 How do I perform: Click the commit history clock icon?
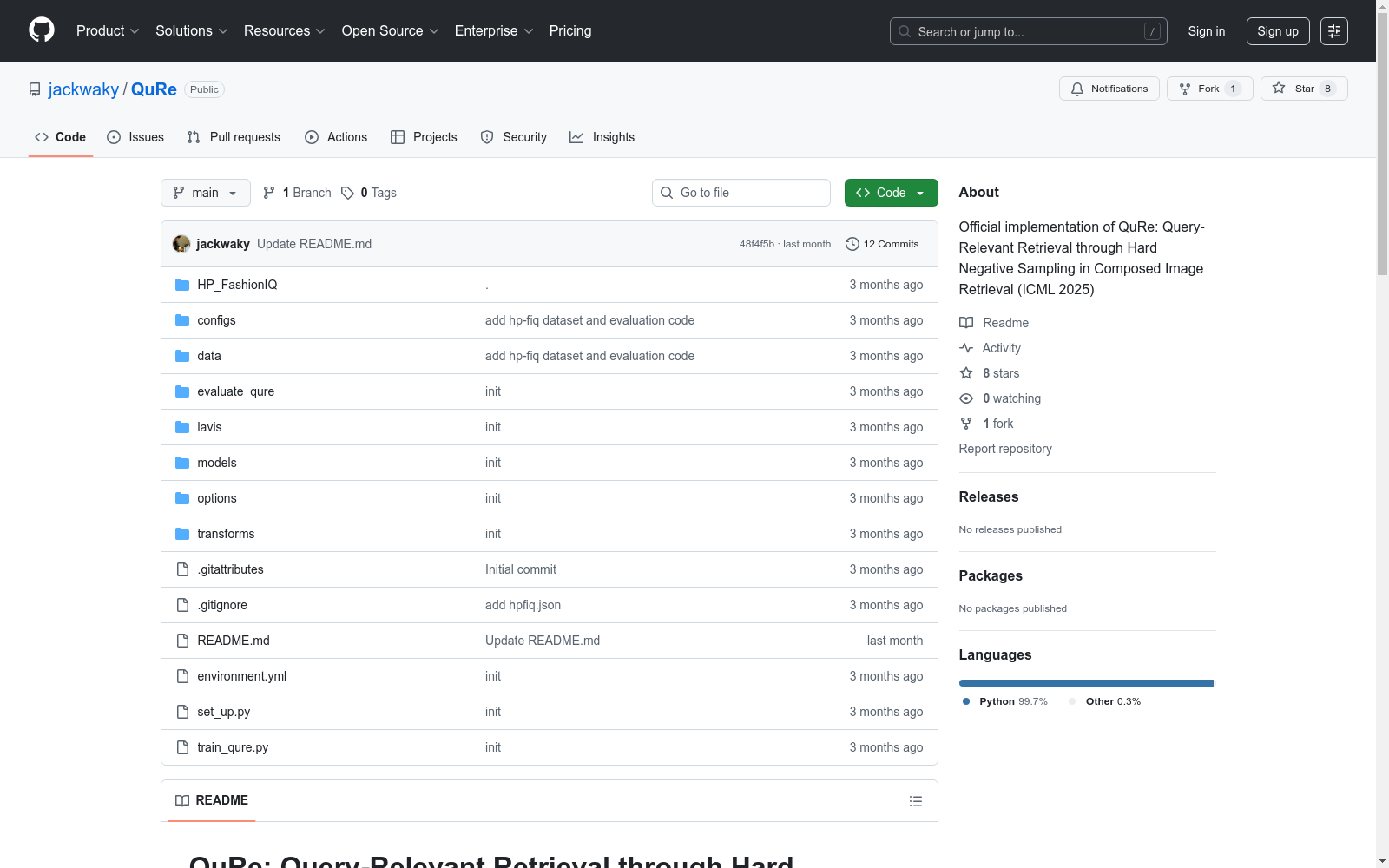tap(852, 244)
